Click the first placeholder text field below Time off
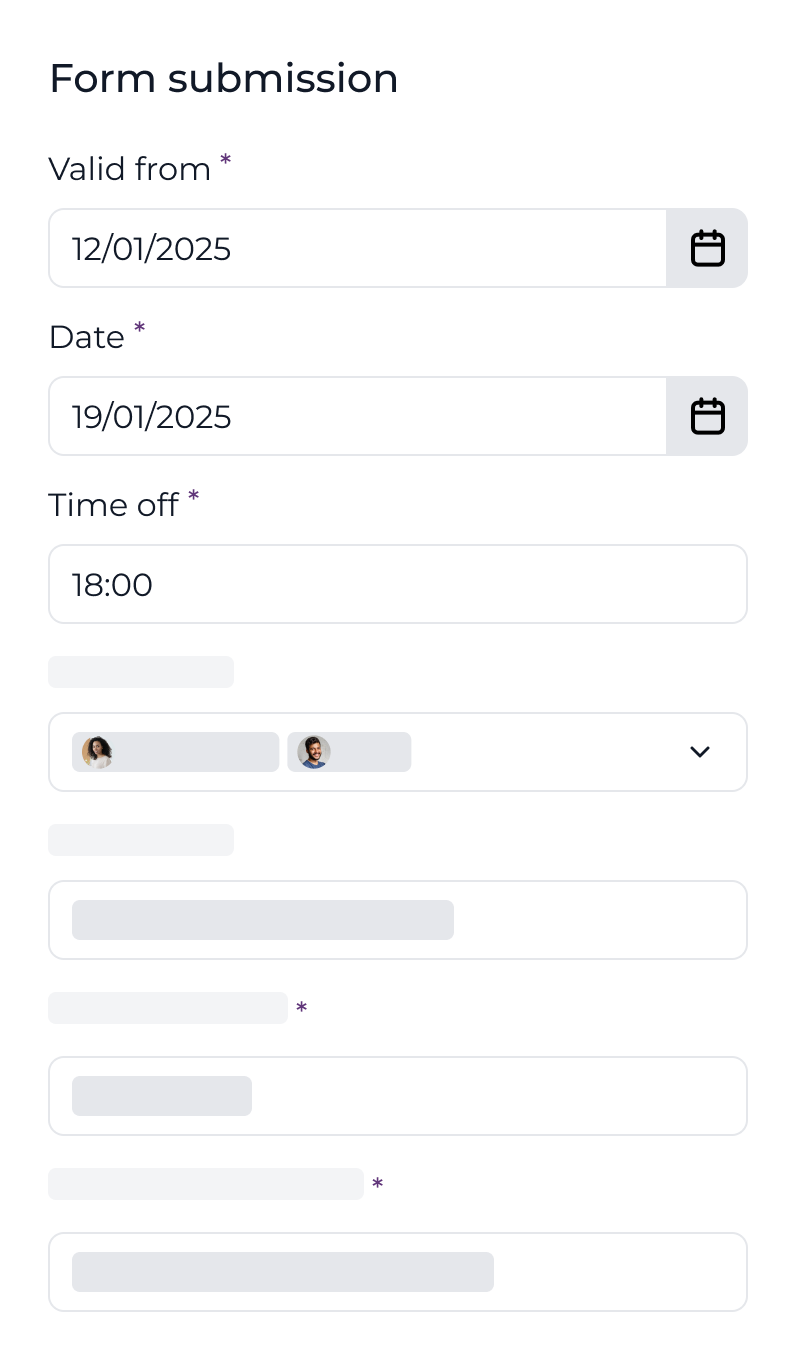796x1360 pixels. pyautogui.click(x=398, y=920)
